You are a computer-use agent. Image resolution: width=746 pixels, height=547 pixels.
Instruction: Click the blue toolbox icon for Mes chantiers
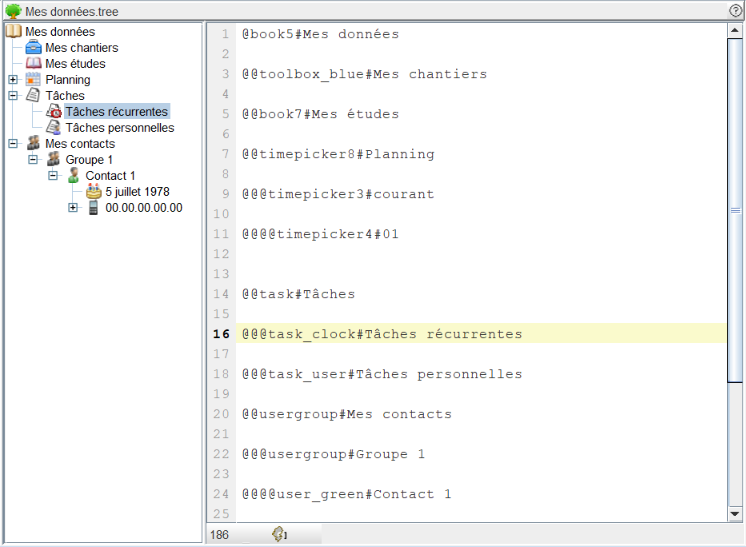[x=33, y=48]
